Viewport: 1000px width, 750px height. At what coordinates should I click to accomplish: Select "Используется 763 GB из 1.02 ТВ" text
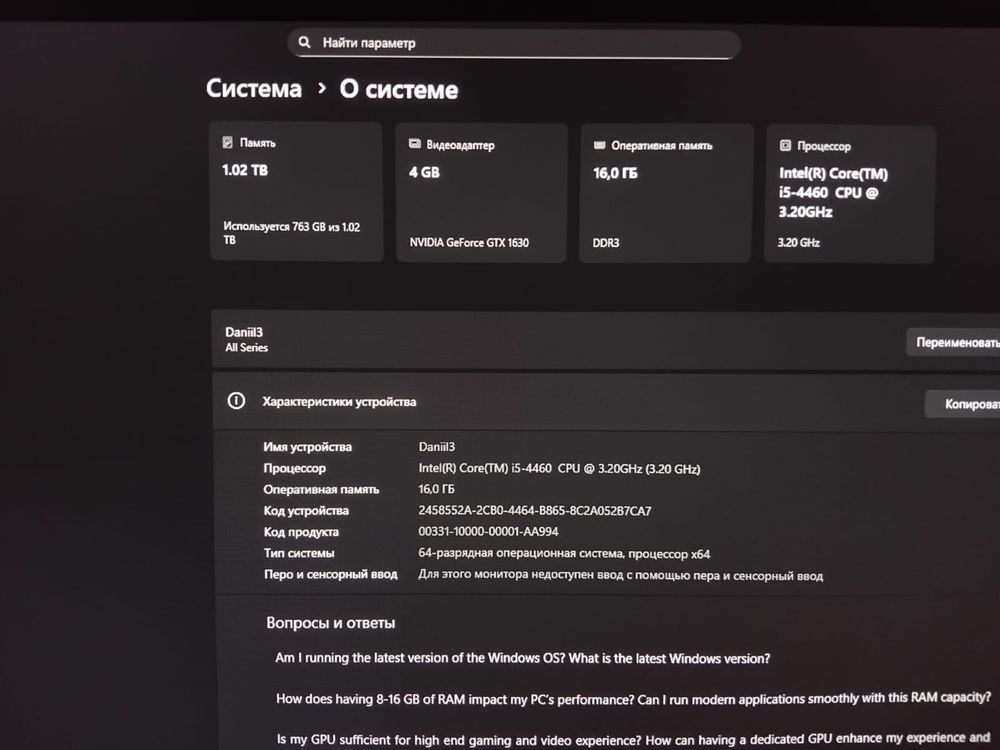tap(291, 233)
